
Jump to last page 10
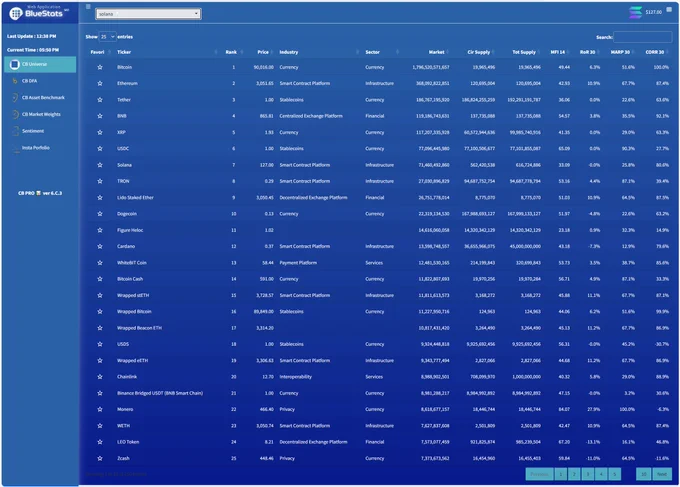click(x=644, y=474)
